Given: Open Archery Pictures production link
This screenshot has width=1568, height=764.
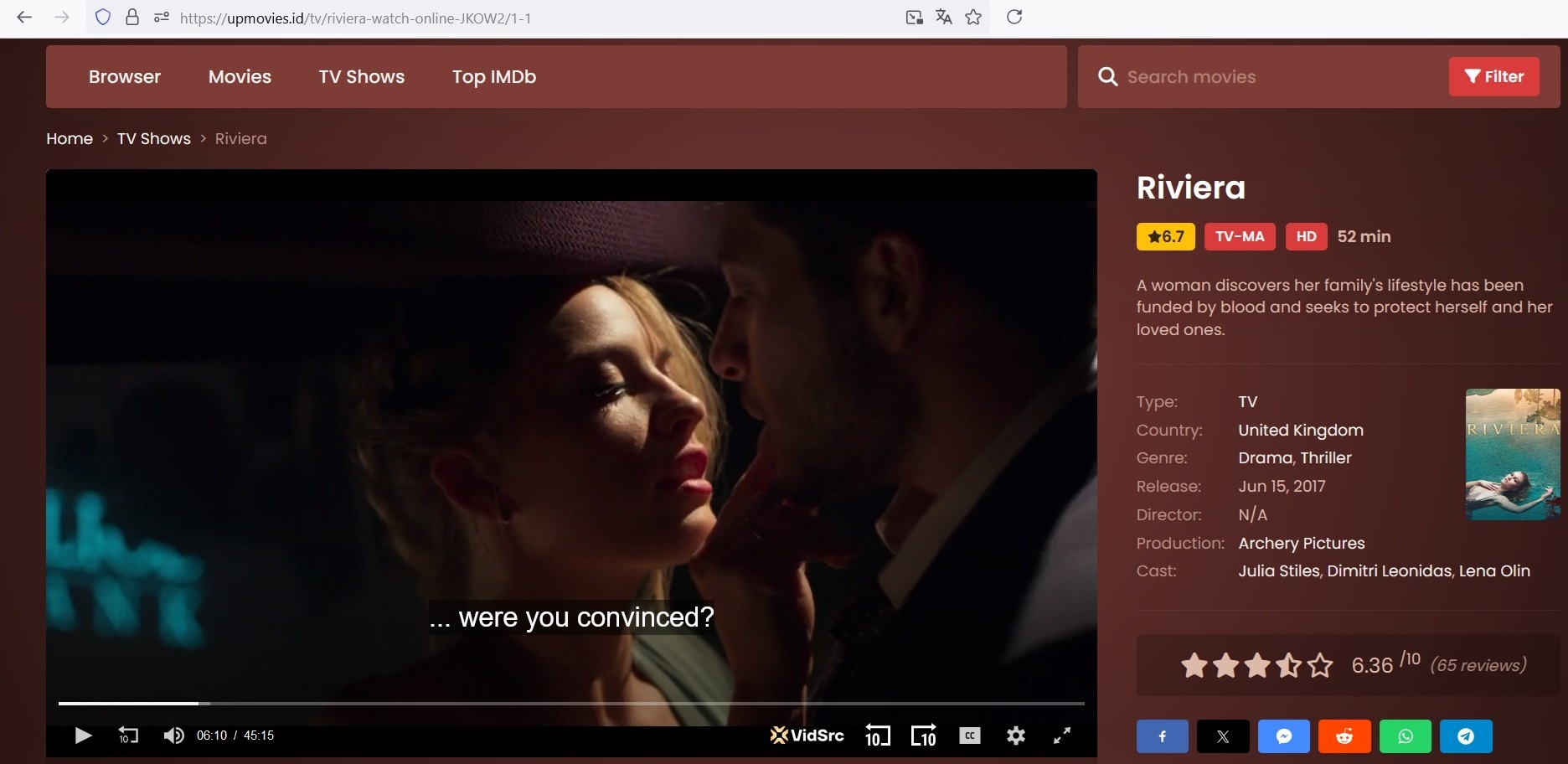Looking at the screenshot, I should pos(1302,544).
